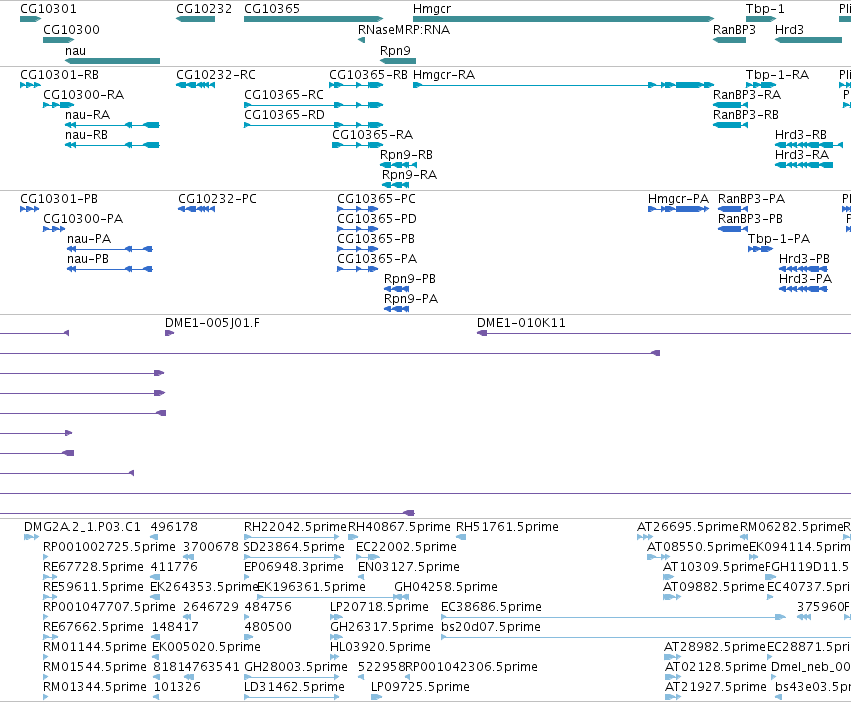
Task: Select the bs20d07.5prime EST label
Action: coord(491,628)
